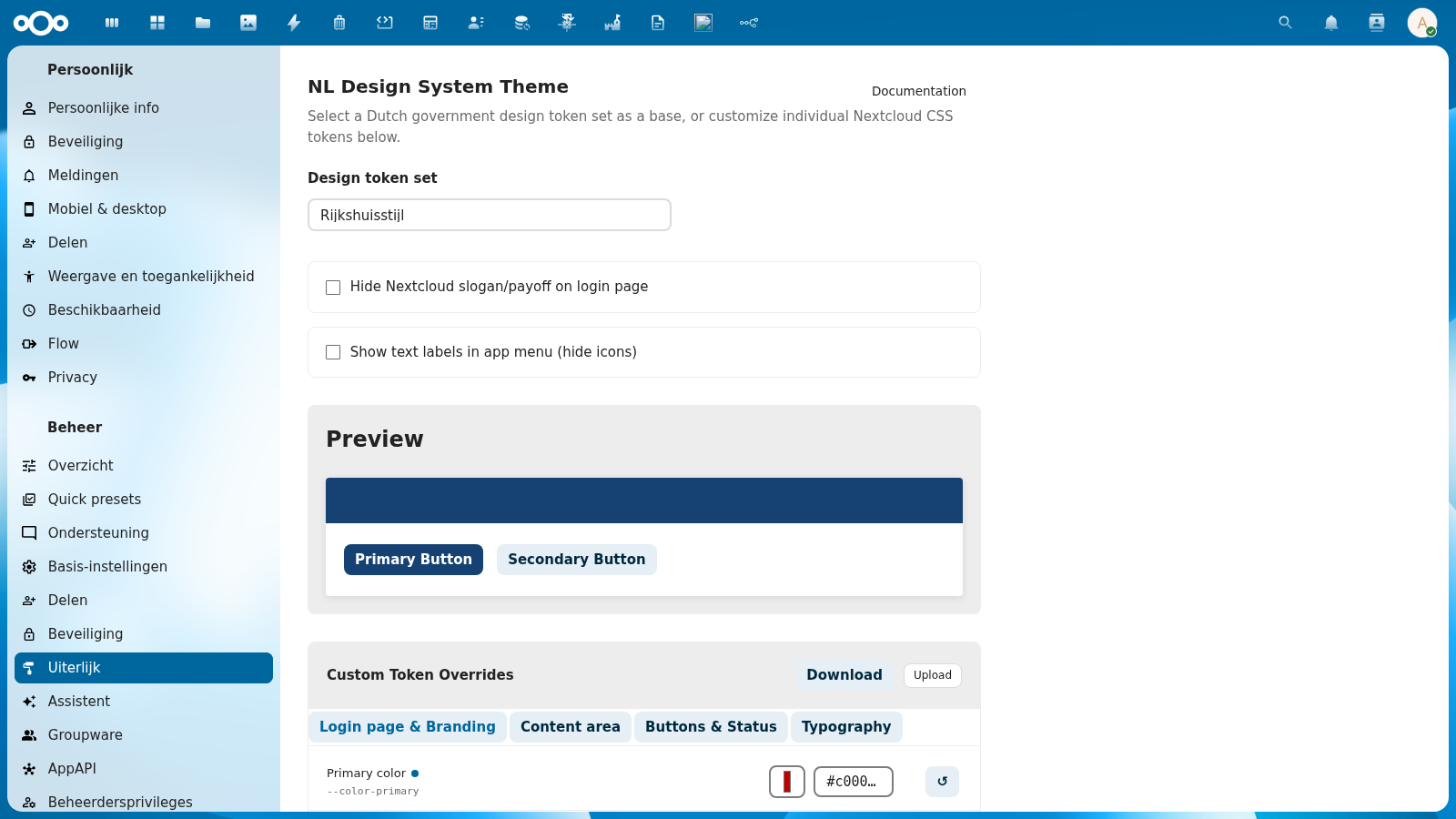Open the Files app (folder icon)
1456x819 pixels.
pos(203,23)
